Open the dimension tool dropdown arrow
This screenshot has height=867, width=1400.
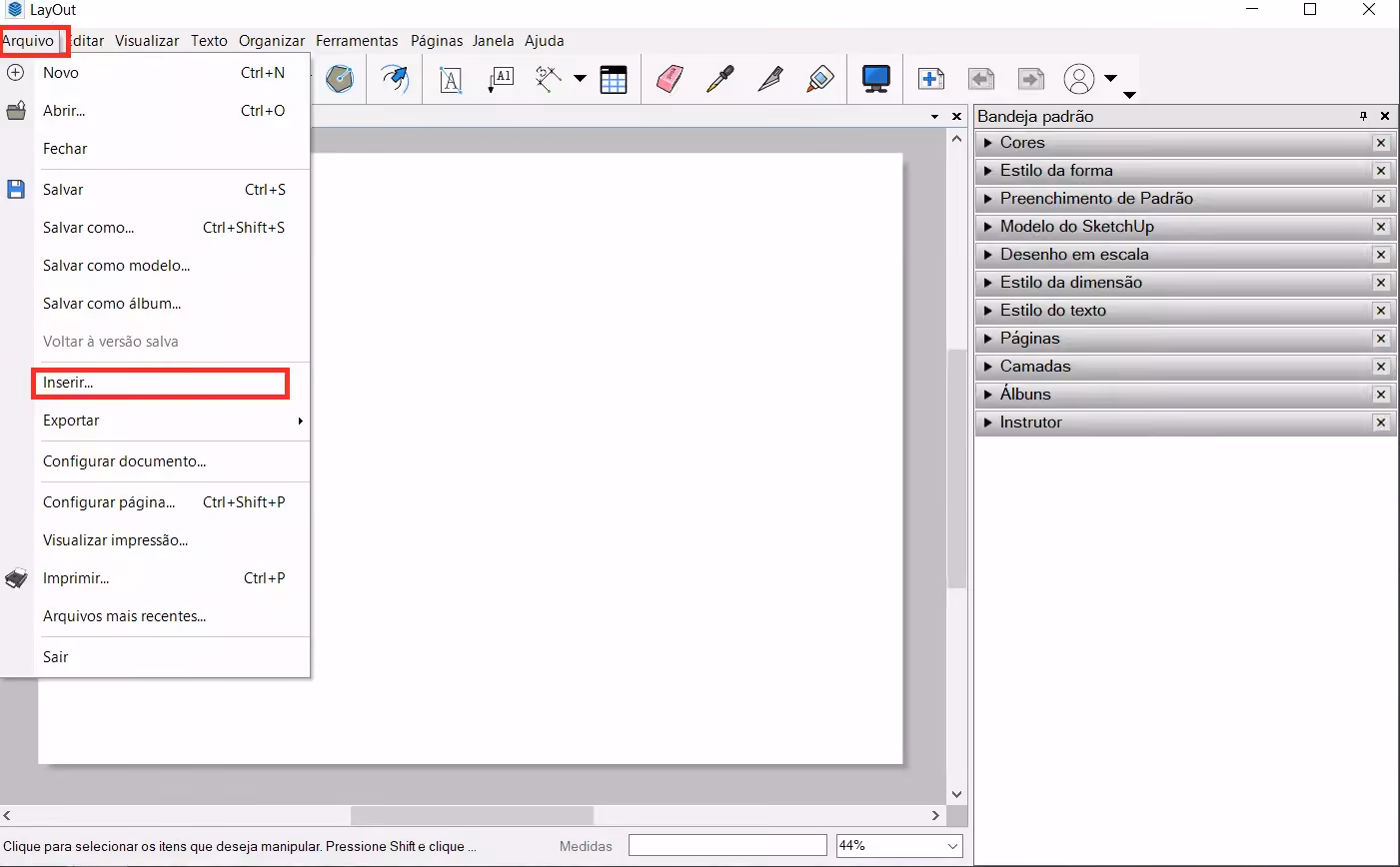click(x=580, y=79)
